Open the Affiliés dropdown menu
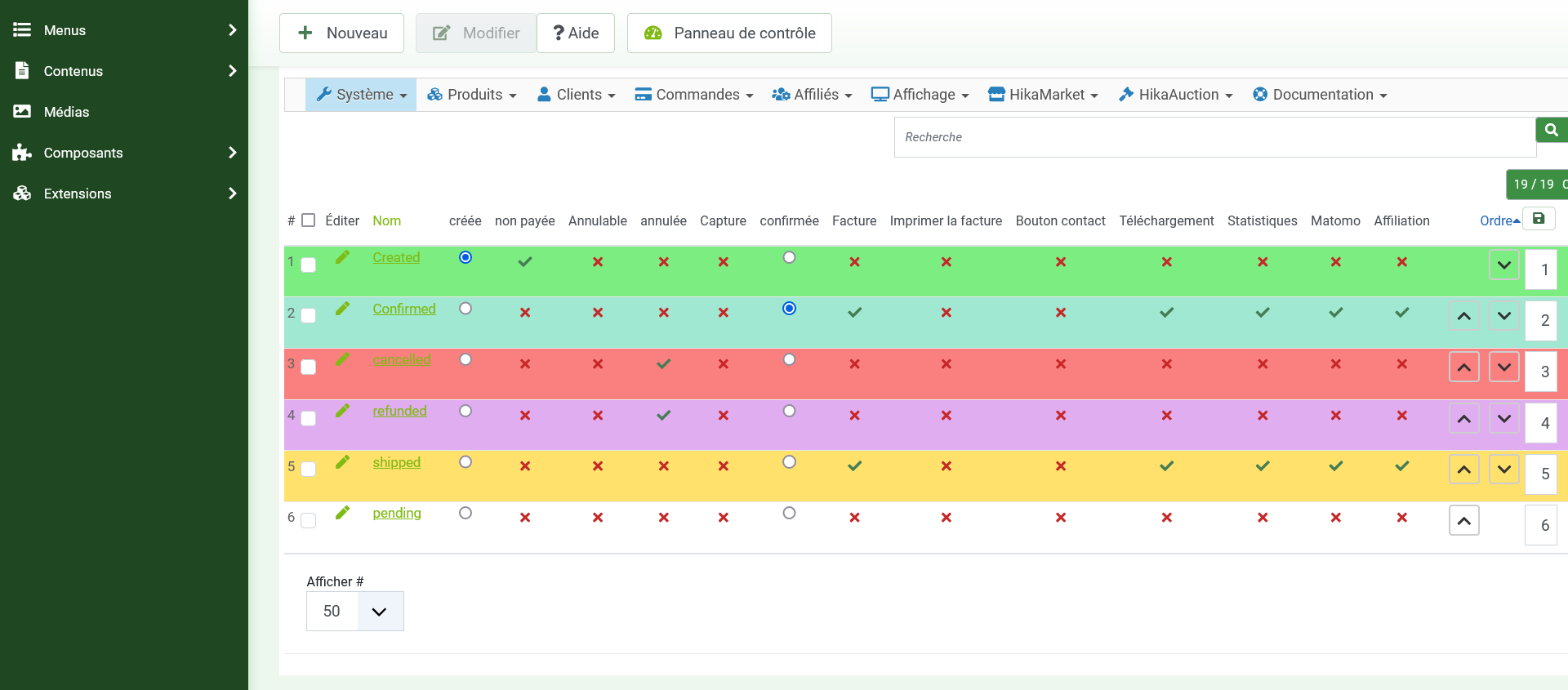1568x690 pixels. [812, 95]
